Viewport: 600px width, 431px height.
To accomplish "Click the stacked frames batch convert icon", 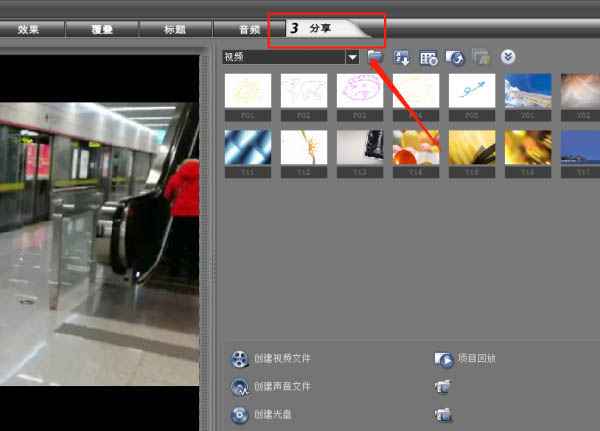I will pyautogui.click(x=481, y=57).
